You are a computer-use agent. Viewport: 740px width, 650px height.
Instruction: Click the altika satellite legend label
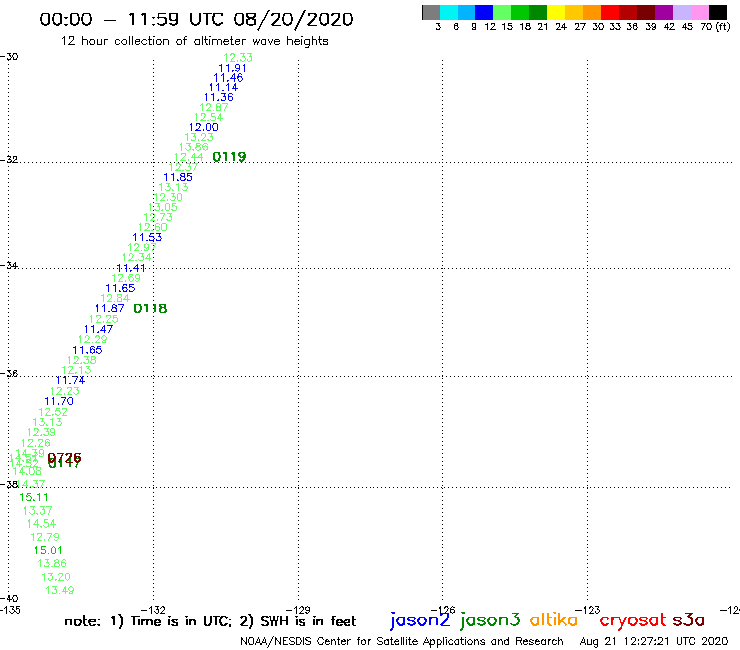[554, 620]
